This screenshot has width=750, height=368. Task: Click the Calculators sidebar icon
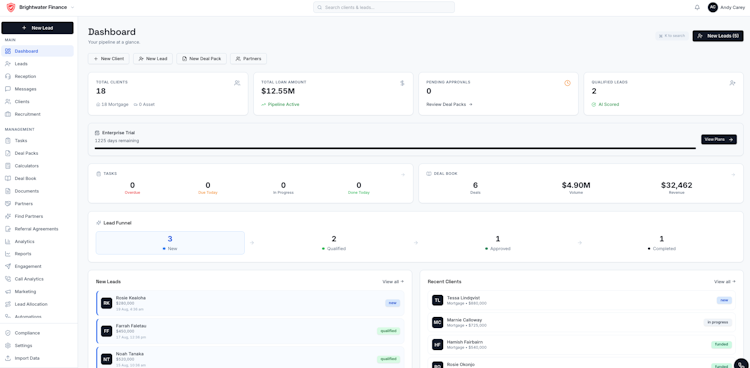[8, 166]
